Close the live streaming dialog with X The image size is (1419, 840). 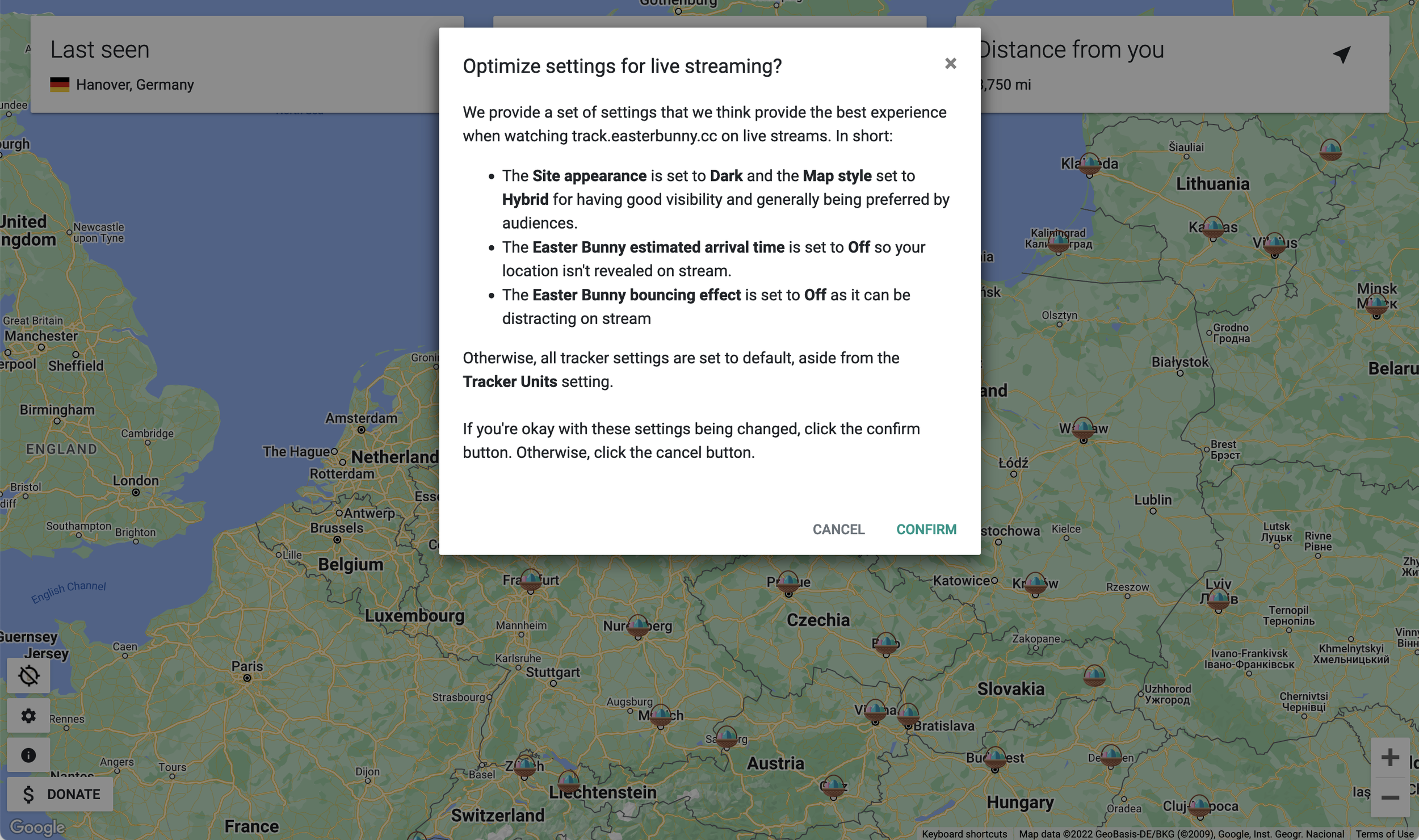(x=950, y=64)
